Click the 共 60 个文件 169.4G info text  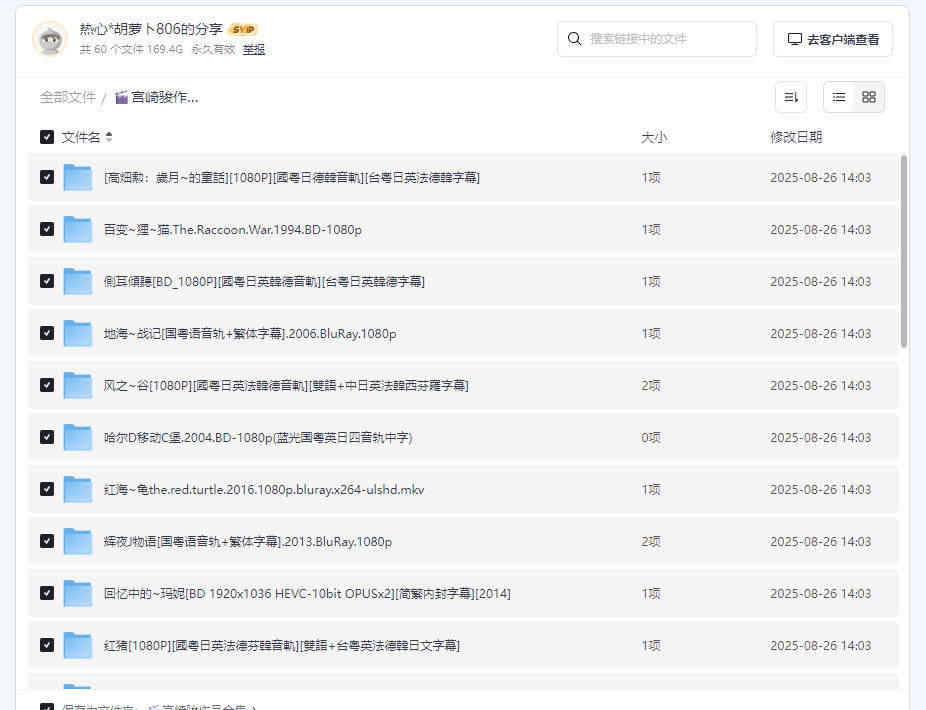(131, 50)
